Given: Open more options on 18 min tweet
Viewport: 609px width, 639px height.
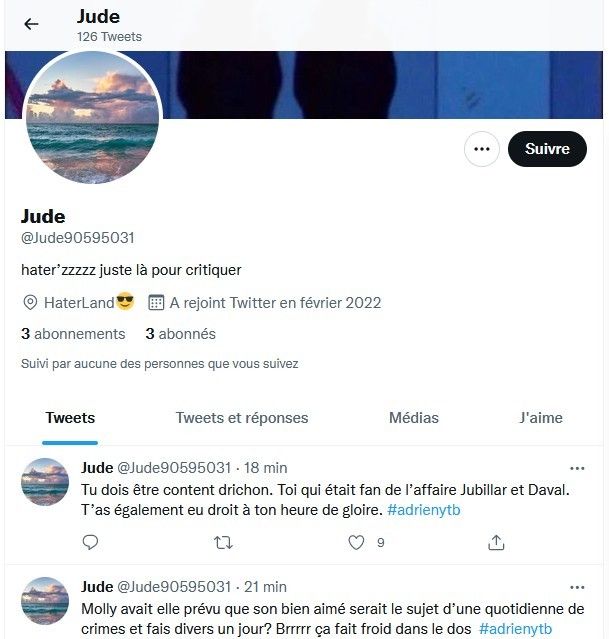Looking at the screenshot, I should tap(577, 469).
